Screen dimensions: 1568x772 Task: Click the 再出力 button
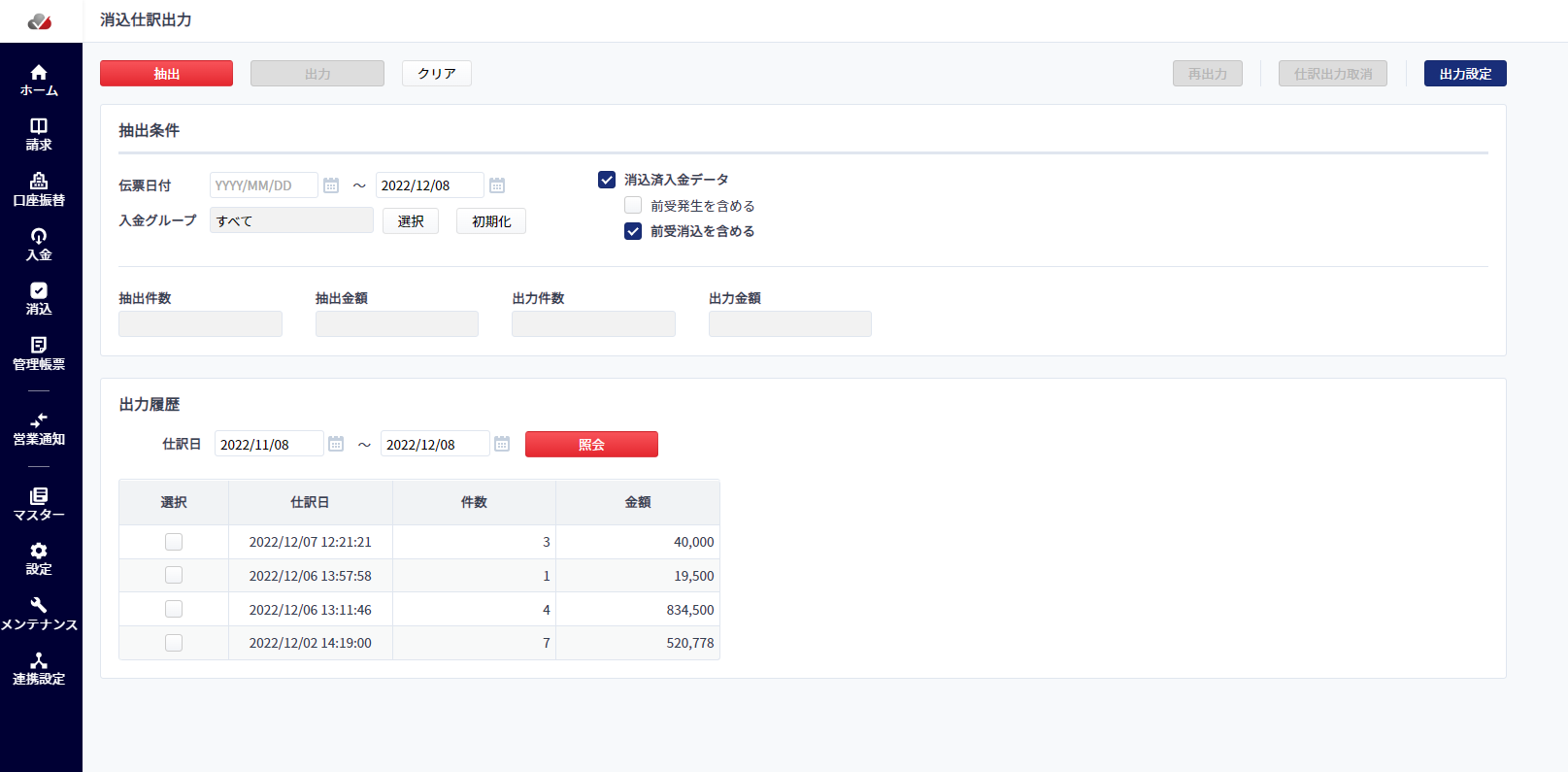(1208, 74)
